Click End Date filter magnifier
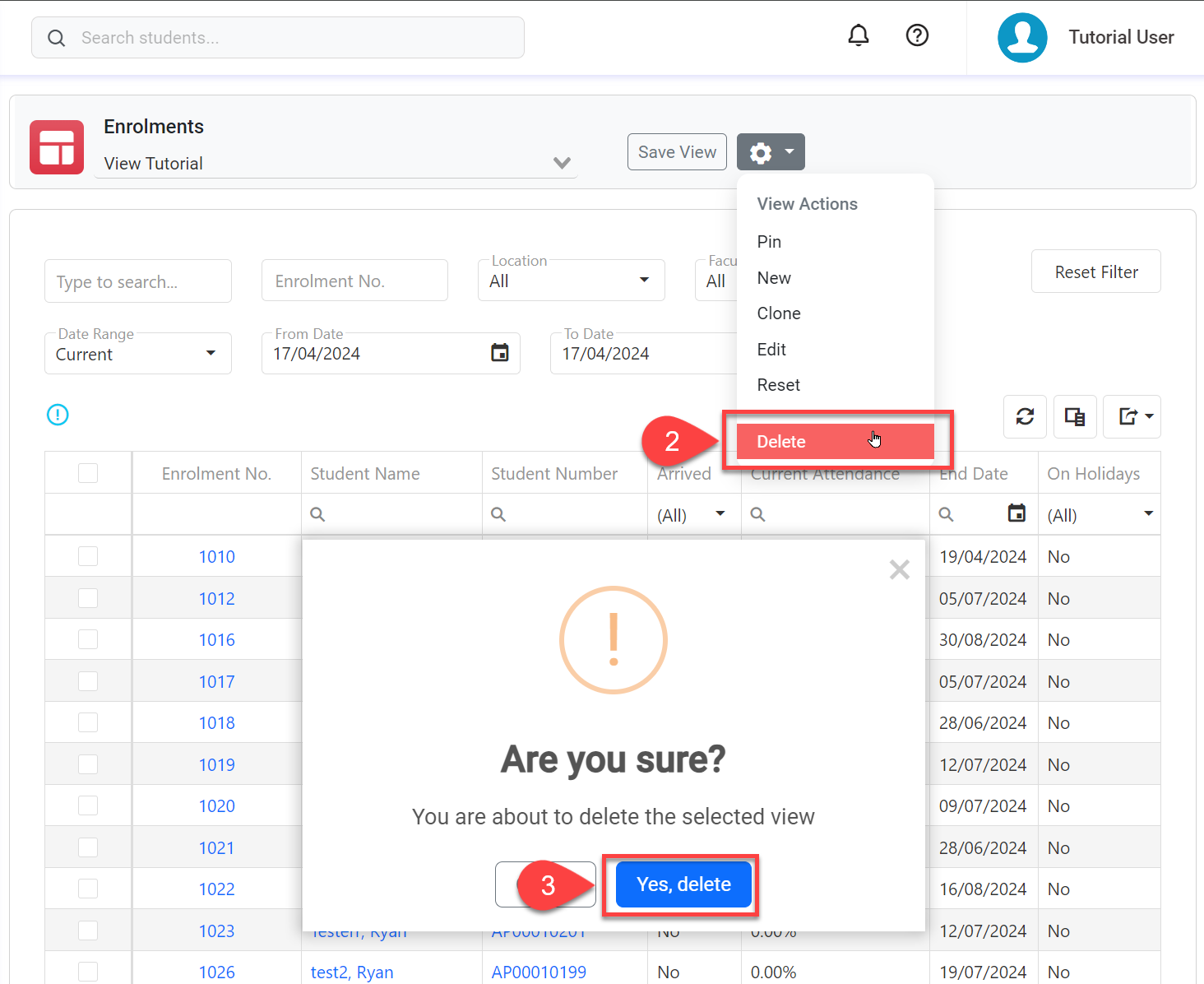The width and height of the screenshot is (1204, 984). [x=947, y=514]
